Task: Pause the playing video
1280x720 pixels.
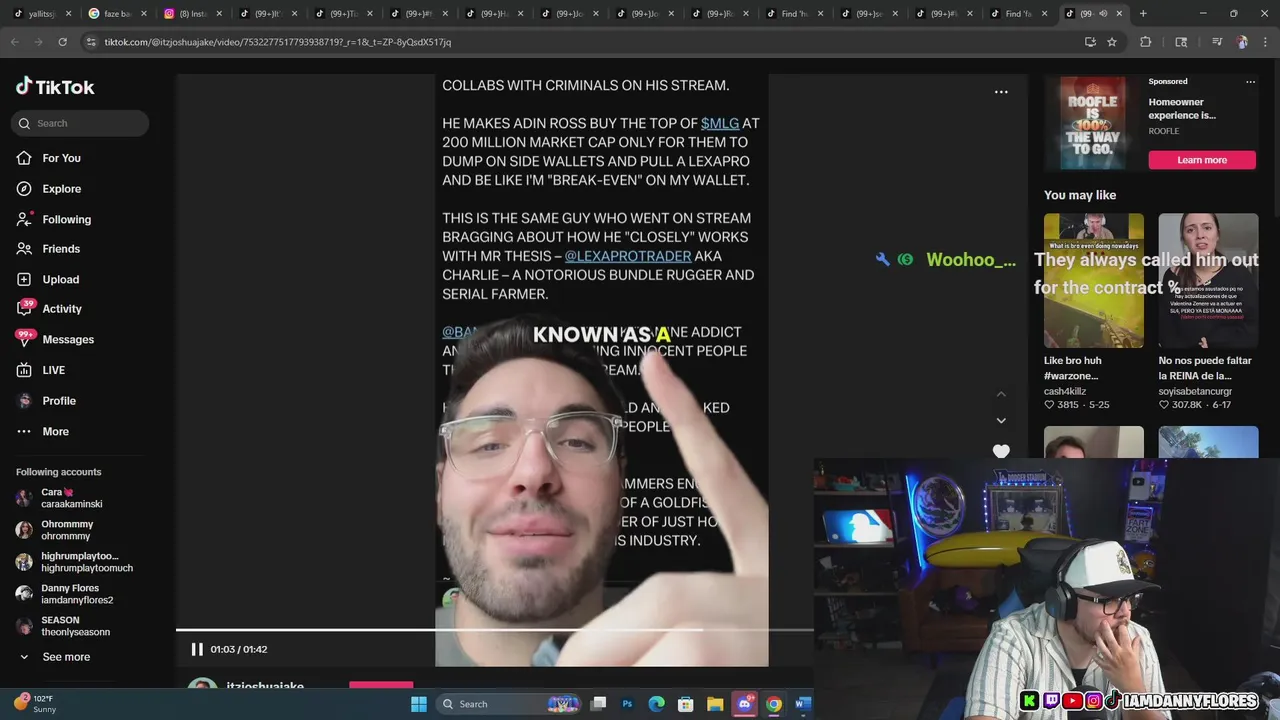Action: point(197,649)
